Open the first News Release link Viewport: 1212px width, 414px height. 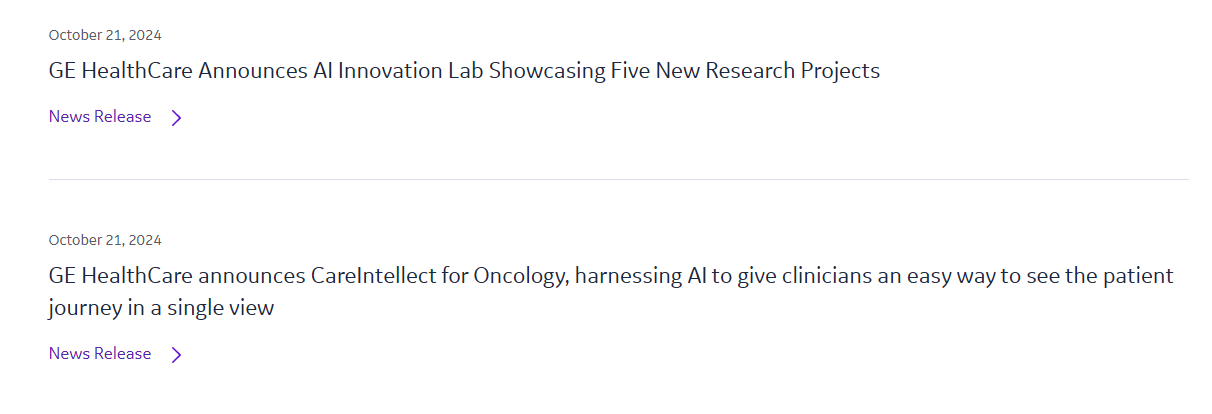tap(100, 117)
